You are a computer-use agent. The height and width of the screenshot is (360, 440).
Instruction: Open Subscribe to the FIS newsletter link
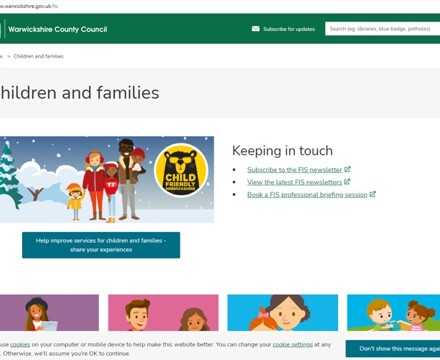coord(295,170)
